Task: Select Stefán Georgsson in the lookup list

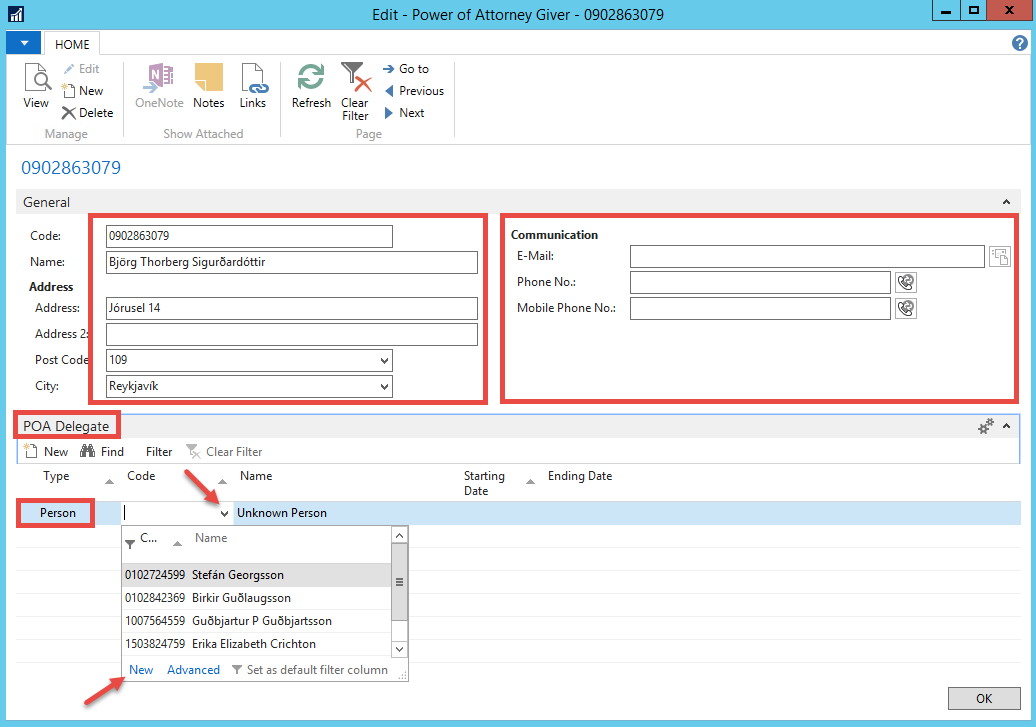Action: (x=237, y=575)
